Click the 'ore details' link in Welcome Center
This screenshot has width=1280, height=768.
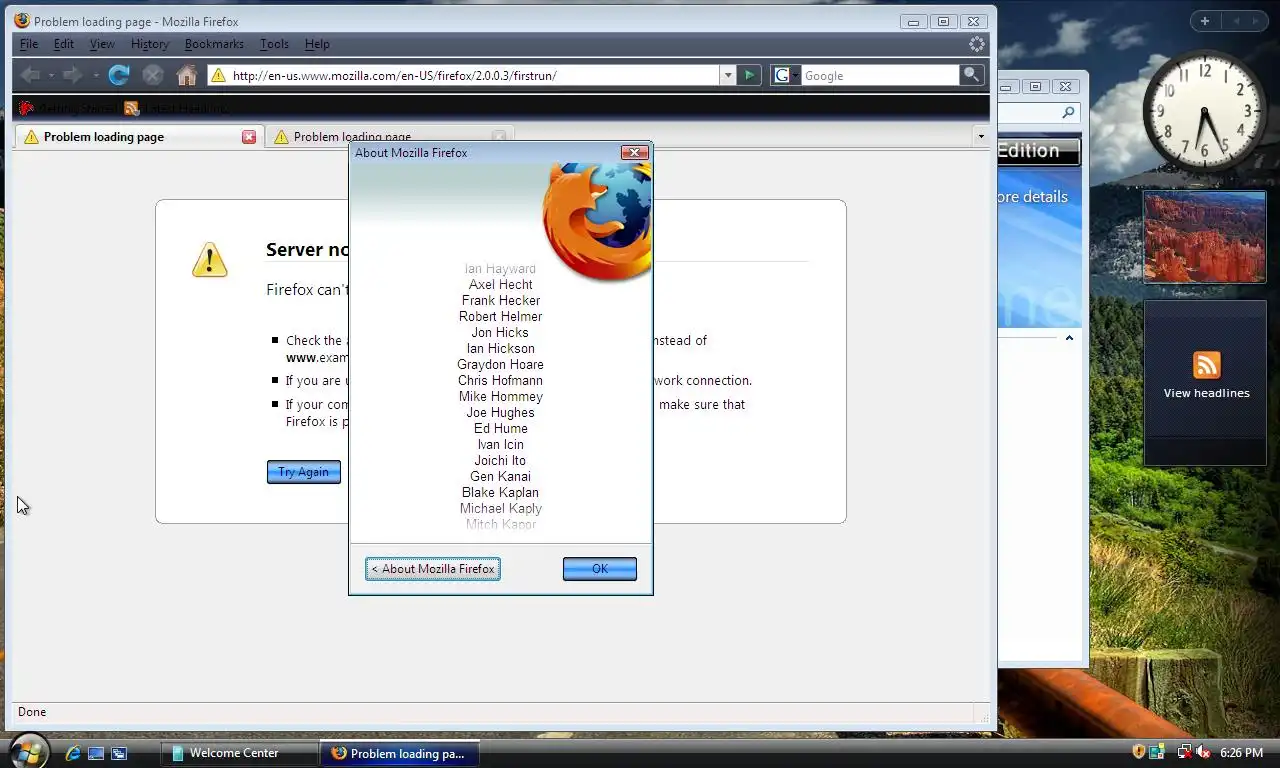1033,197
